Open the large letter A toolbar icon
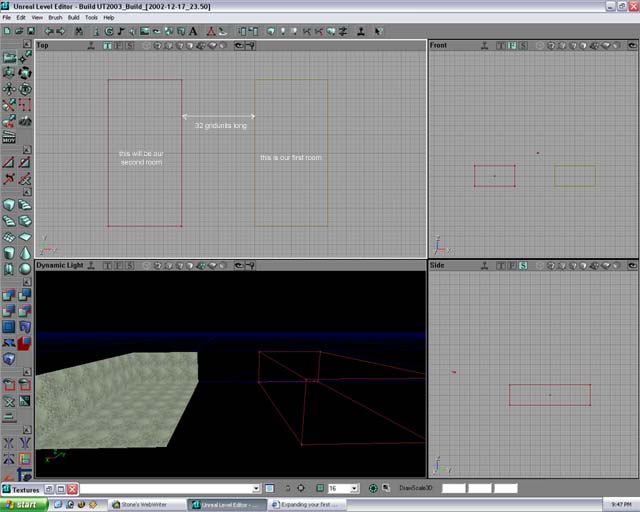Viewport: 640px width, 512px height. coord(193,31)
